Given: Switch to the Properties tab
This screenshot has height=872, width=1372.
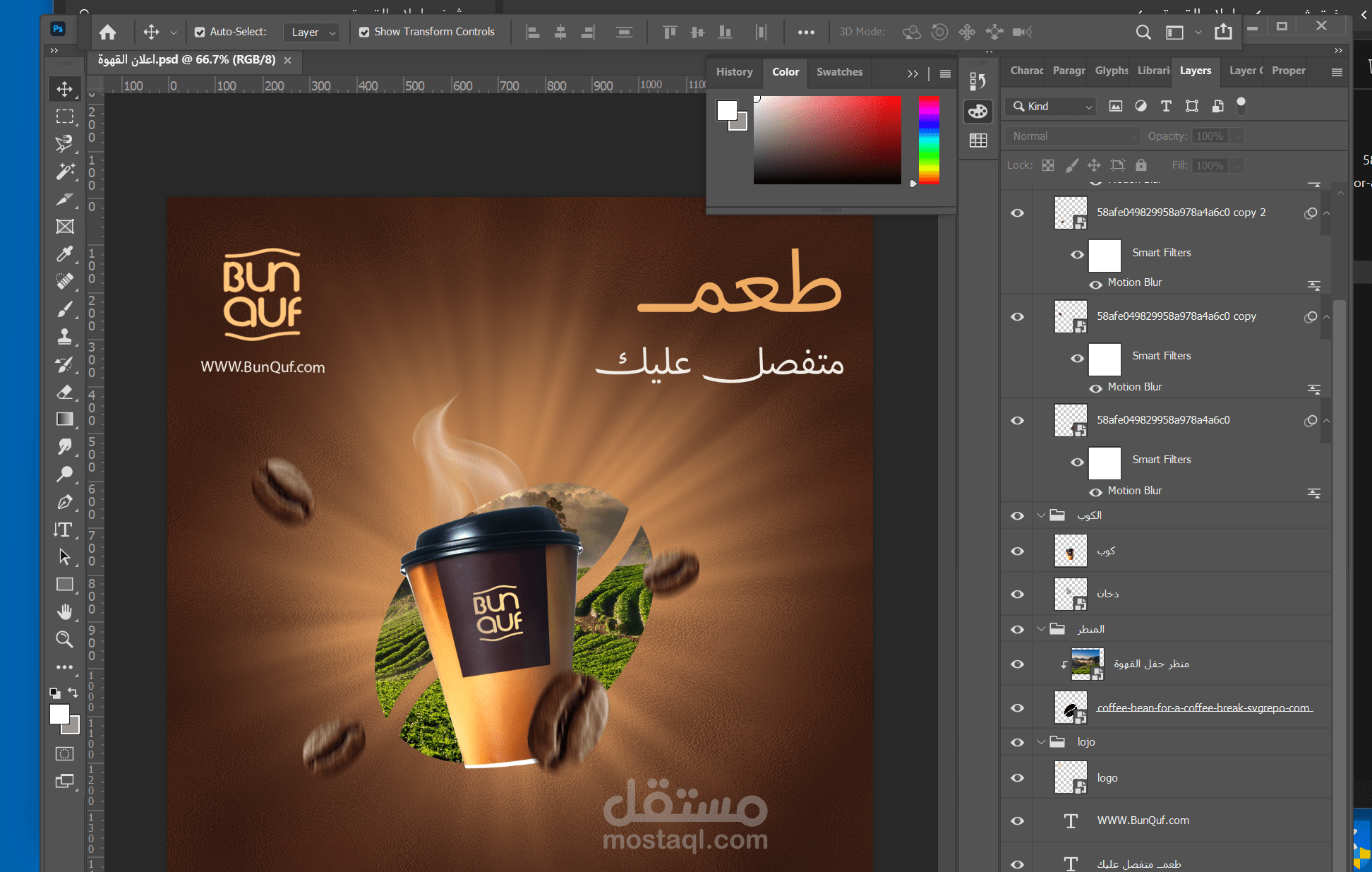Looking at the screenshot, I should click(1289, 71).
